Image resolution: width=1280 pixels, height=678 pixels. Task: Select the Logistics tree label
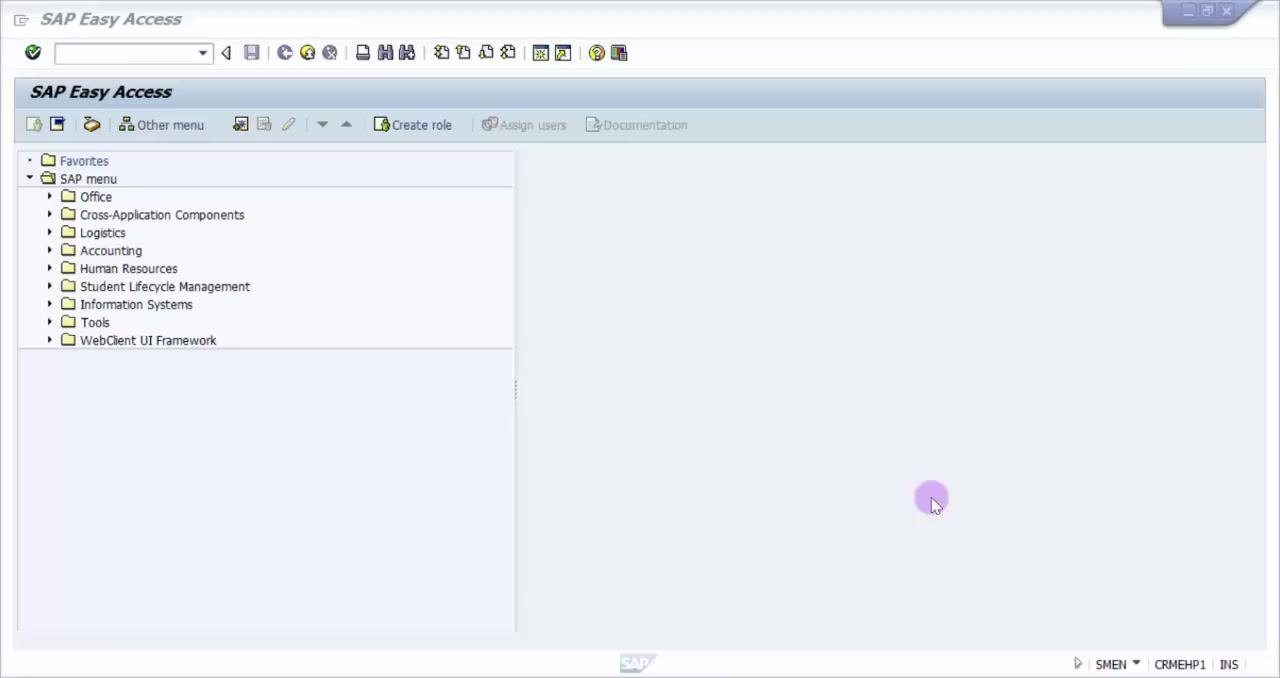click(103, 233)
